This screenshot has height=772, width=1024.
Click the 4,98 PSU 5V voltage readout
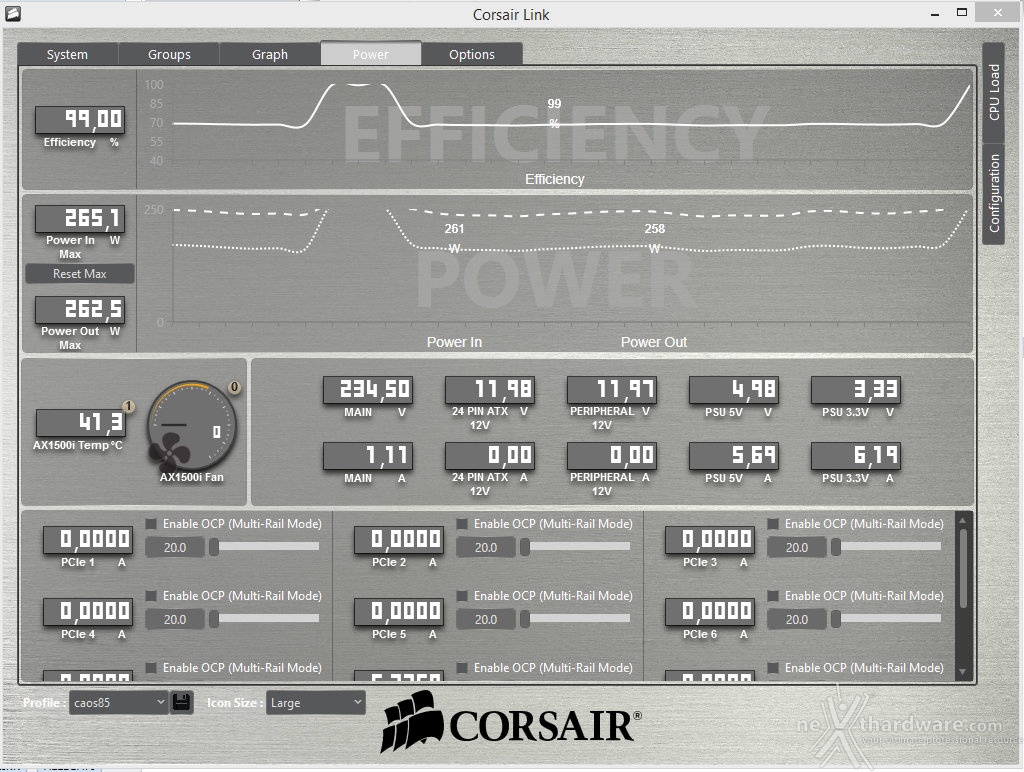click(734, 390)
